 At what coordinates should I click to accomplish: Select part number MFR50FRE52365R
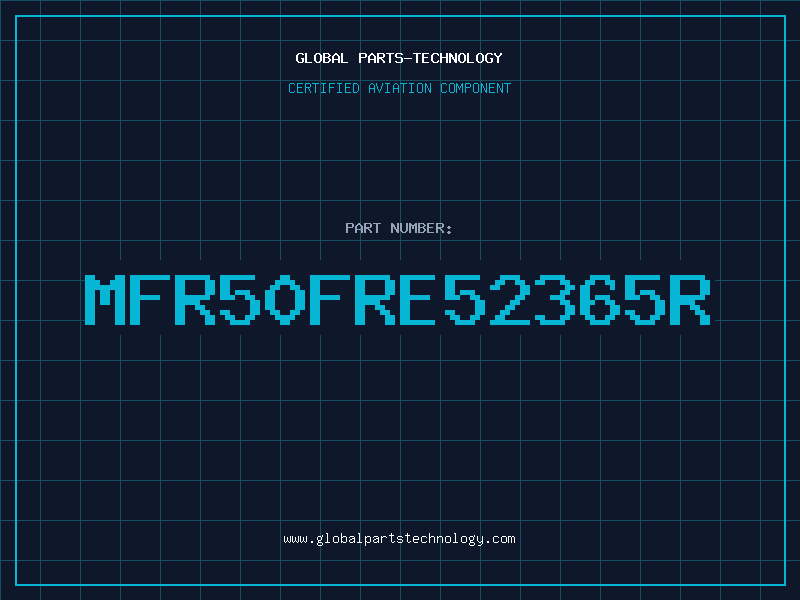pos(397,299)
